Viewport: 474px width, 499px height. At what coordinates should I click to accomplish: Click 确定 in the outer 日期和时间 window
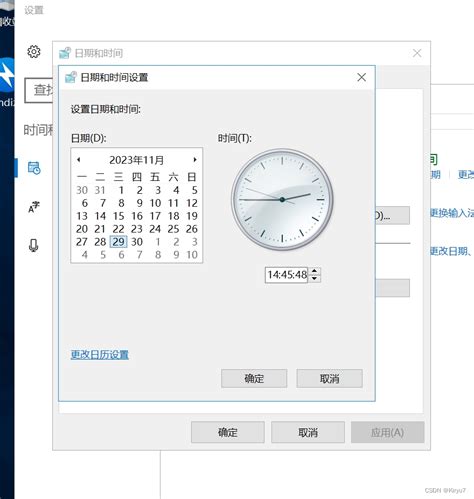228,432
